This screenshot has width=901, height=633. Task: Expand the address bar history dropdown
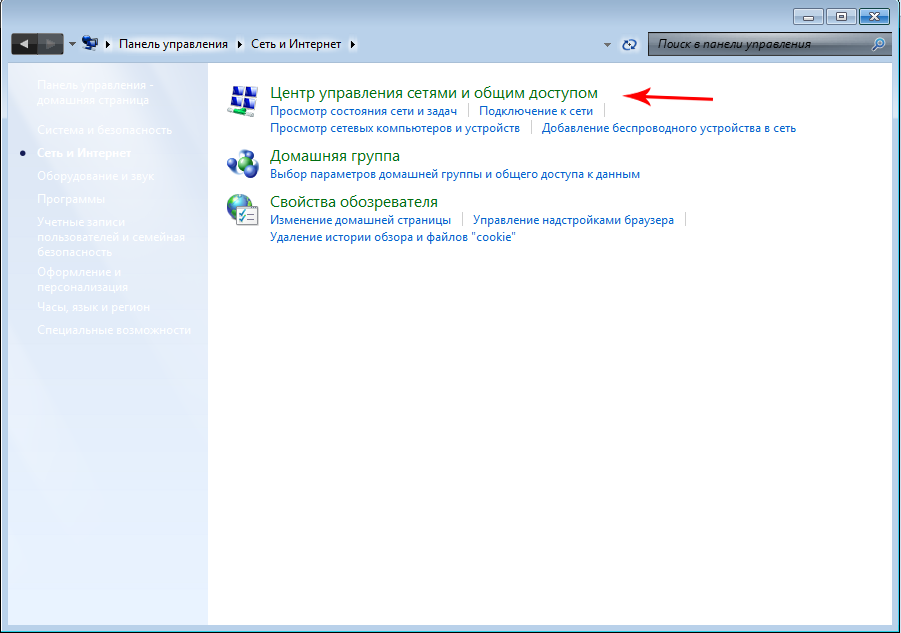pos(607,45)
